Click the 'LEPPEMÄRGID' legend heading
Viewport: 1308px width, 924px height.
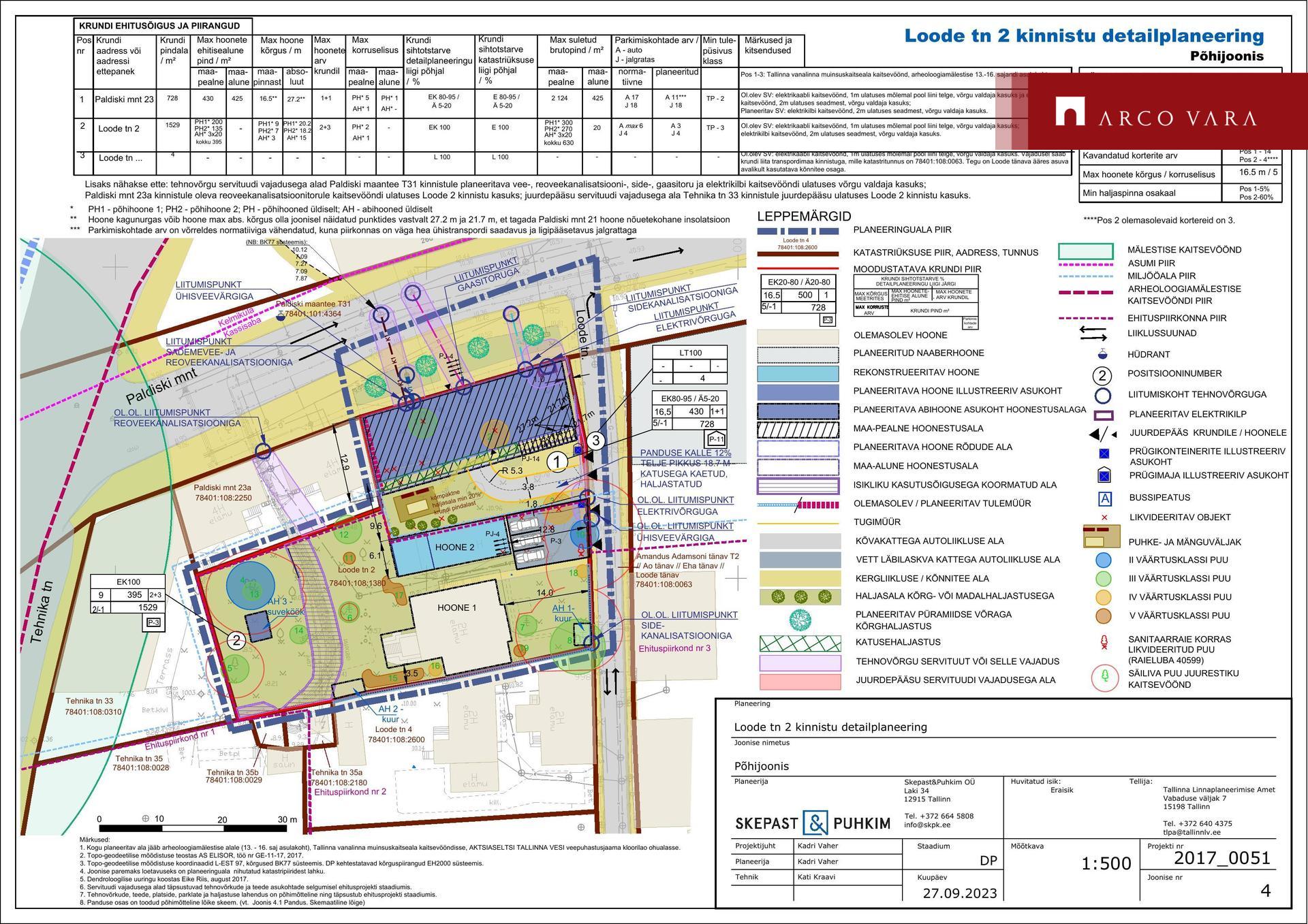[805, 217]
